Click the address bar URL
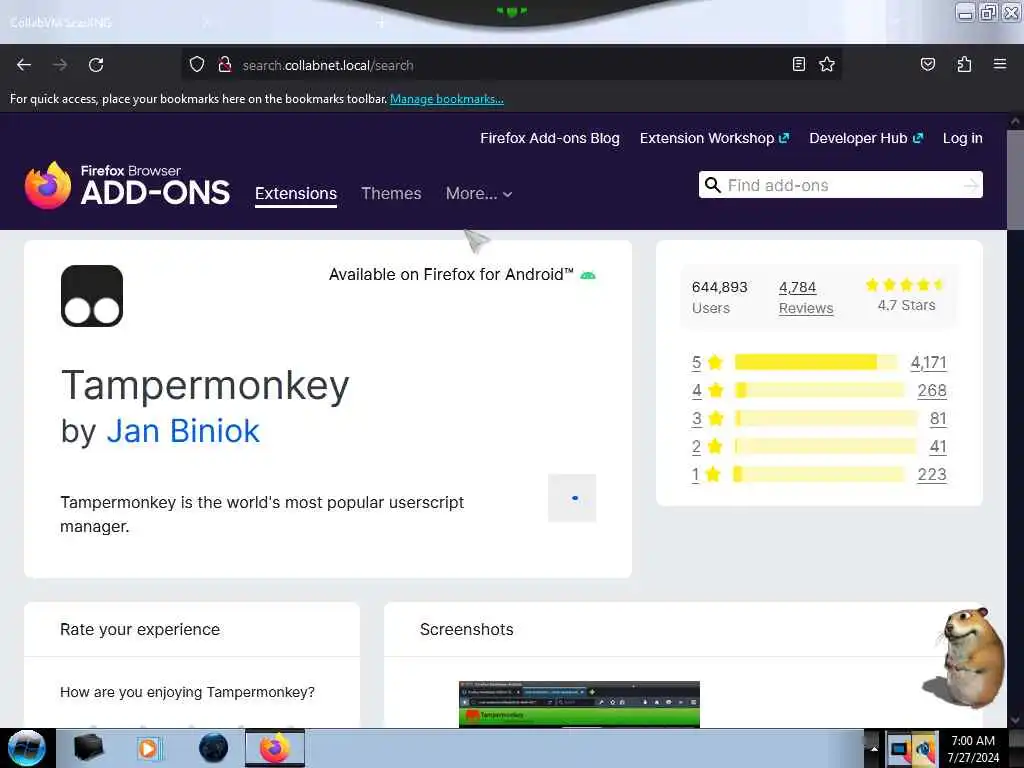This screenshot has width=1024, height=768. (x=328, y=65)
